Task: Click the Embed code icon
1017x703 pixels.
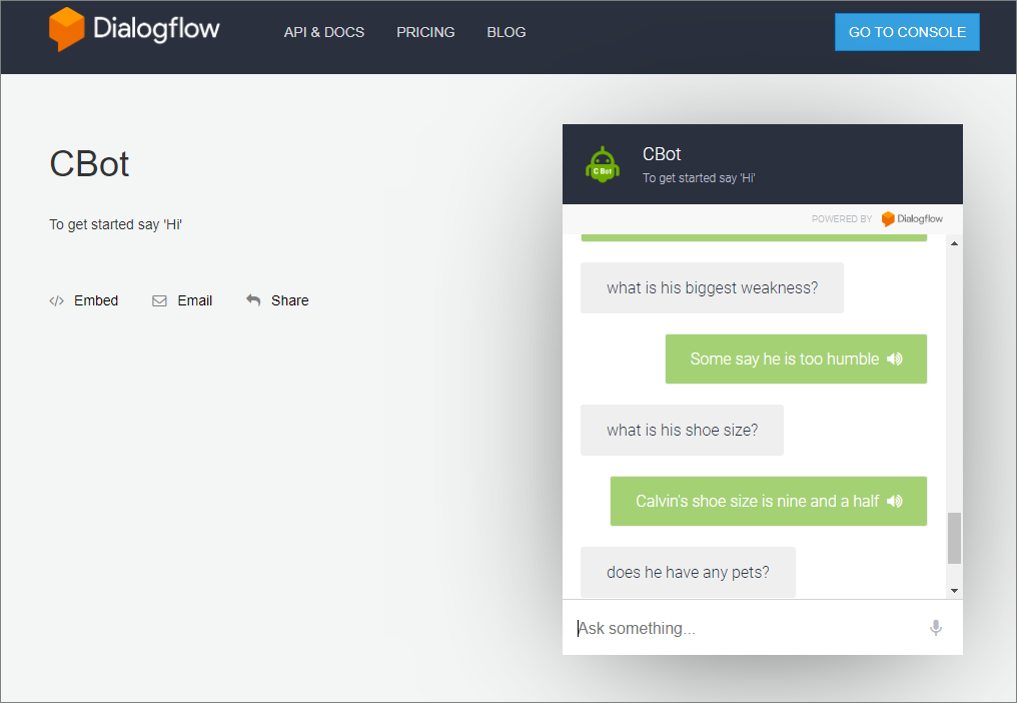Action: (56, 301)
